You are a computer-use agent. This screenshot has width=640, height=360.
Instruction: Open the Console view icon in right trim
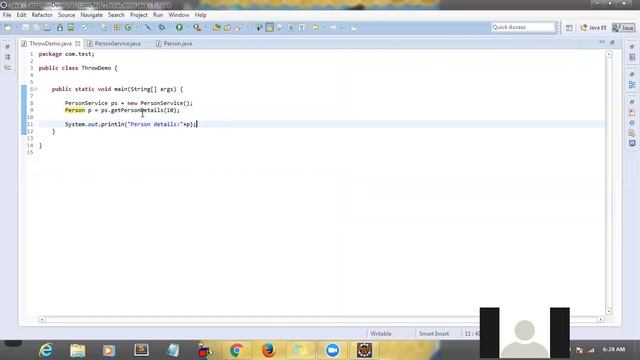pos(632,143)
